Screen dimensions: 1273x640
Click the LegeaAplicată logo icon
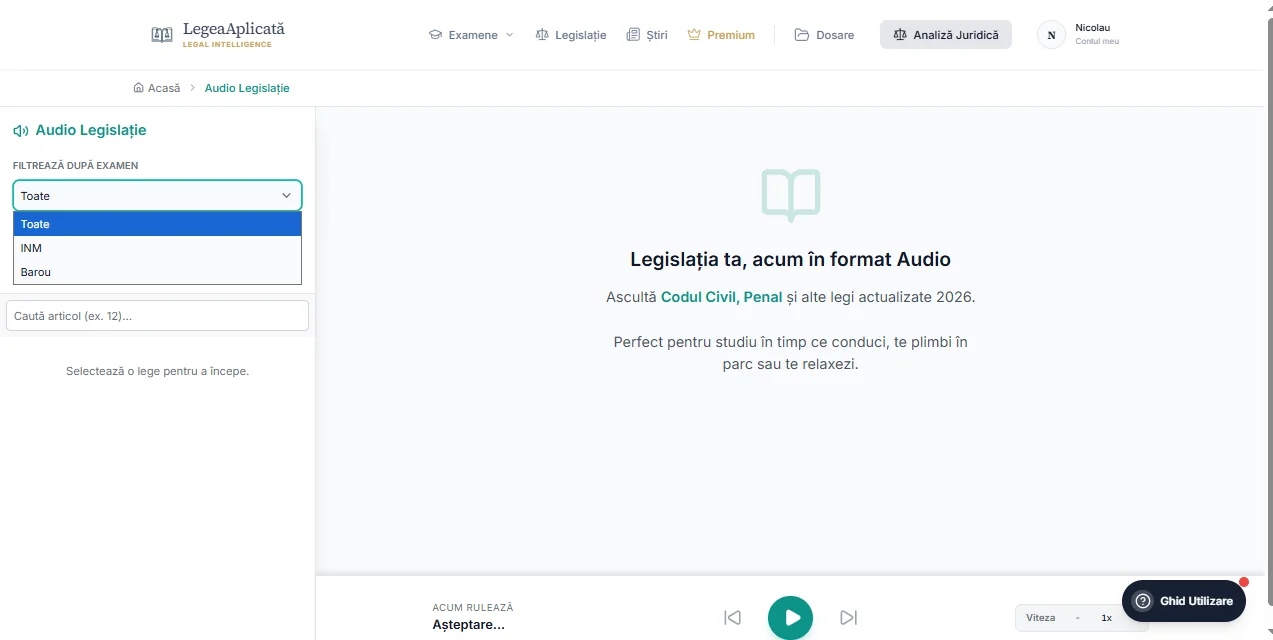162,35
